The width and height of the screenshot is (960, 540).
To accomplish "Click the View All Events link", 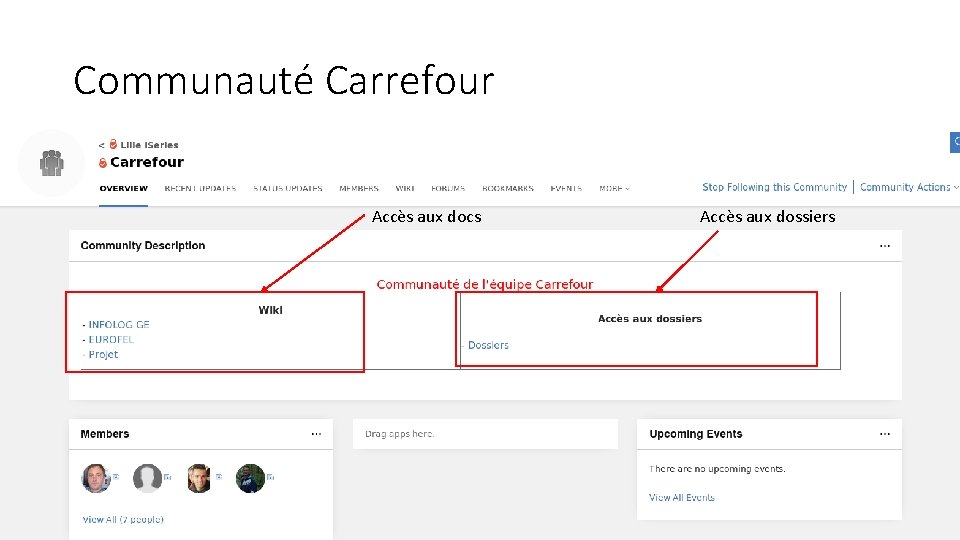I will click(x=681, y=498).
